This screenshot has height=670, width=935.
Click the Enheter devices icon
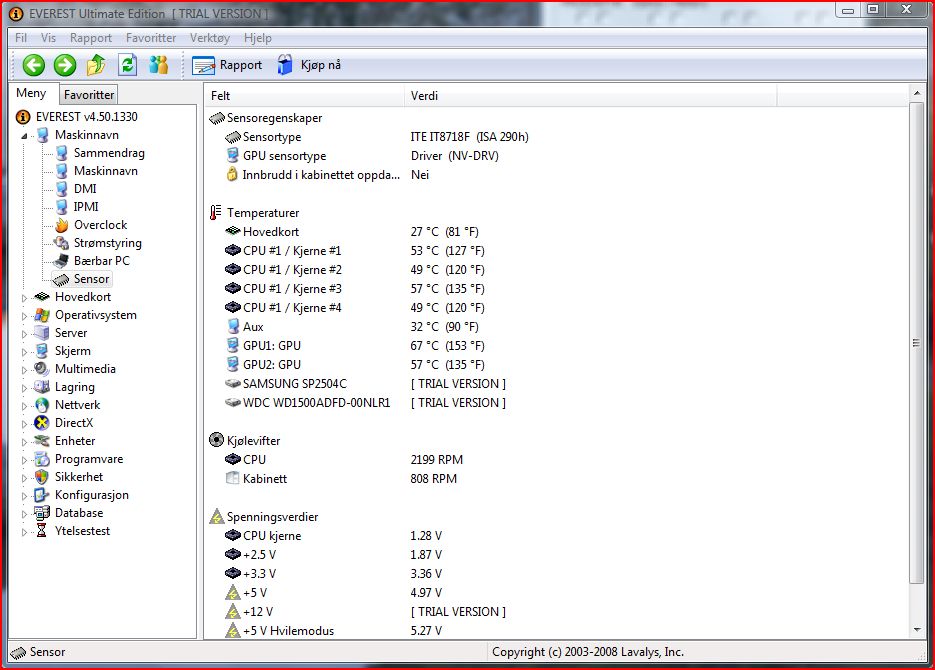[42, 441]
